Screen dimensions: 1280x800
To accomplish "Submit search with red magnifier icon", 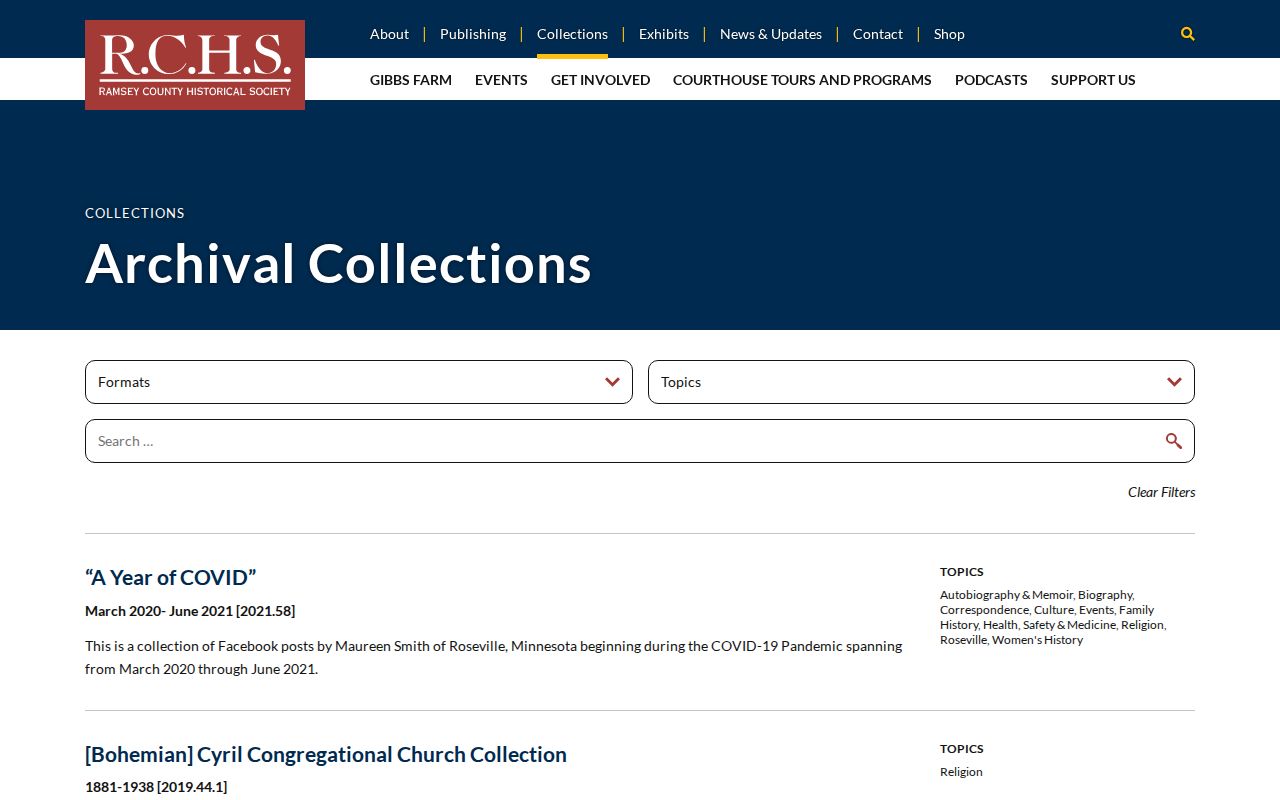I will click(x=1174, y=441).
